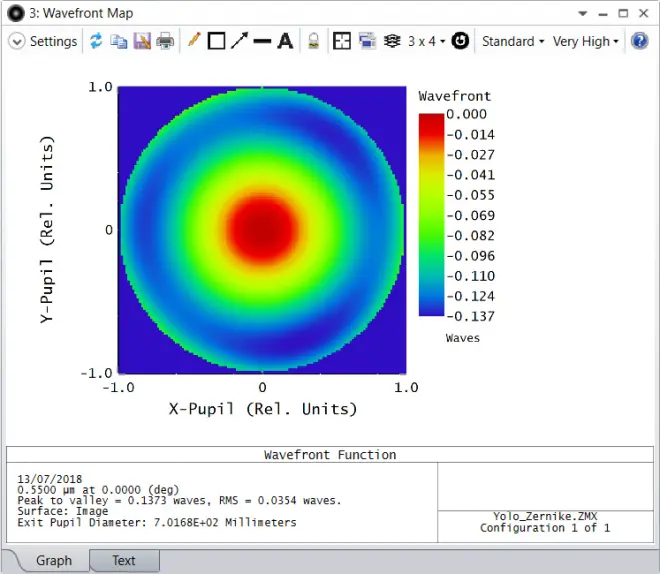The width and height of the screenshot is (660, 574).
Task: Switch to the Graph tab
Action: pos(54,560)
